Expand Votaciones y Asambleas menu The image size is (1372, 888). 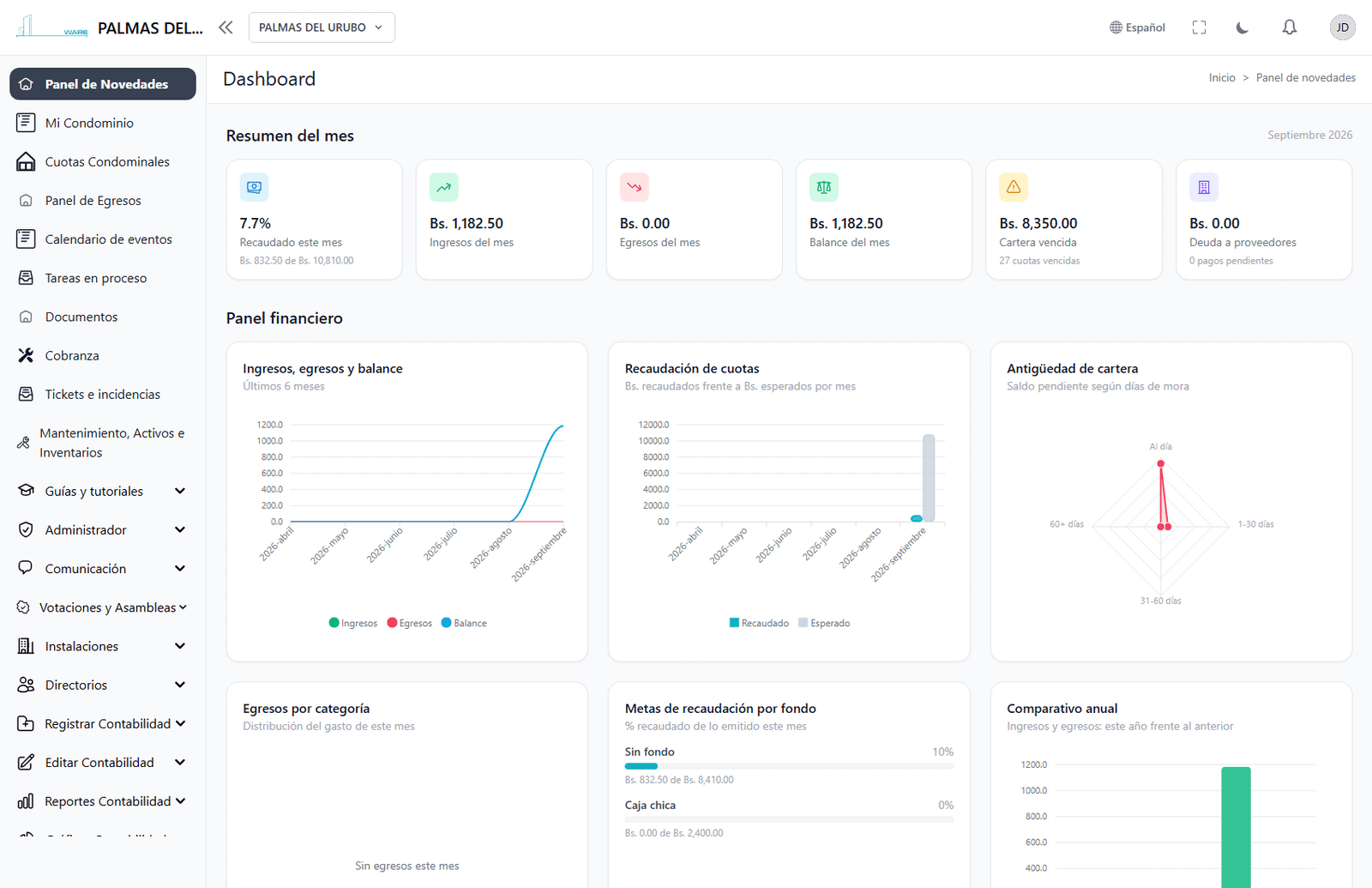click(x=103, y=607)
